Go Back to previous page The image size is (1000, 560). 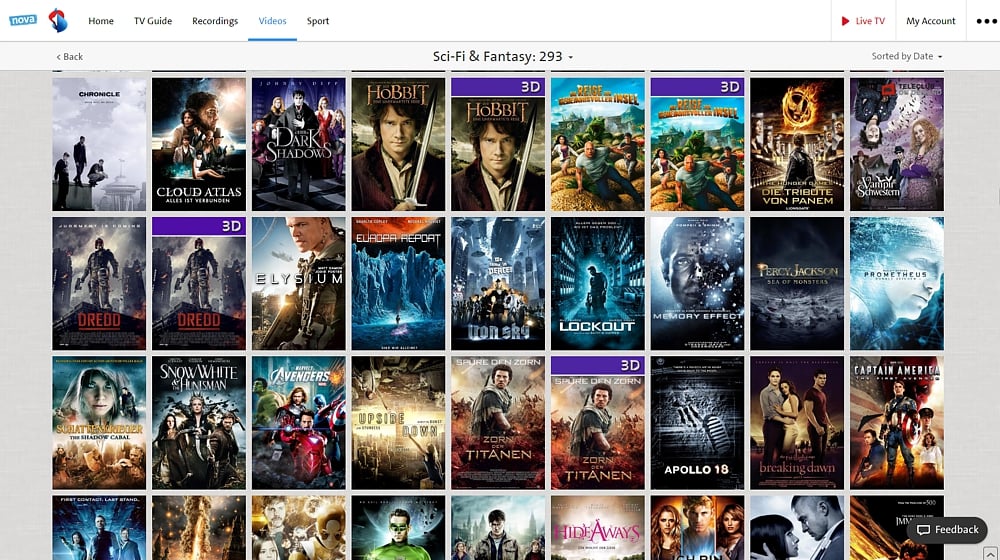(70, 57)
